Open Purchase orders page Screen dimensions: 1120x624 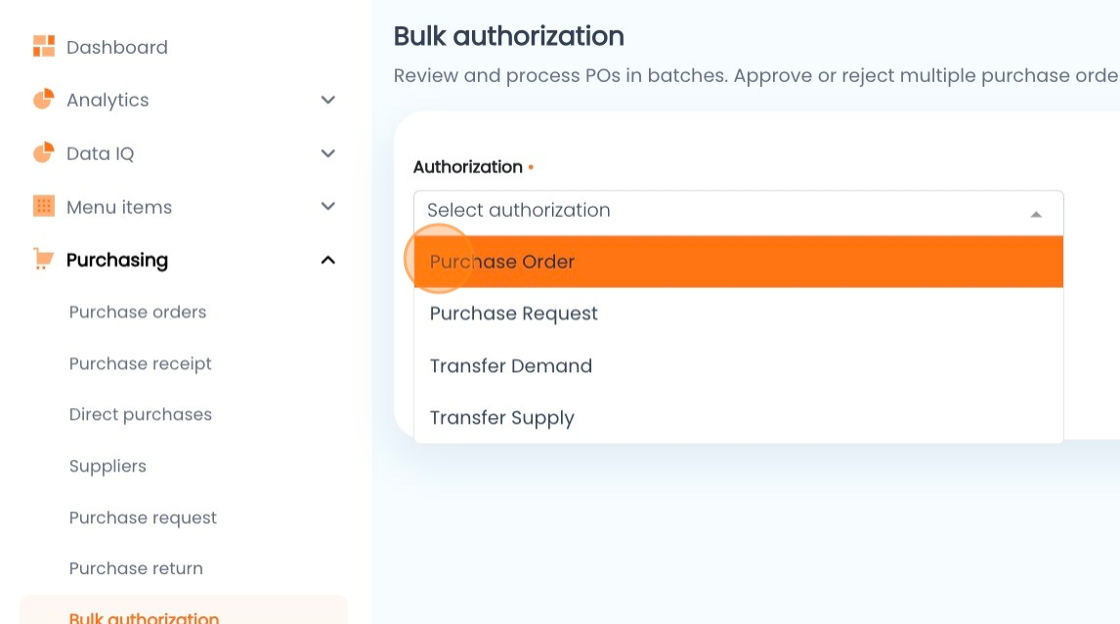[137, 312]
